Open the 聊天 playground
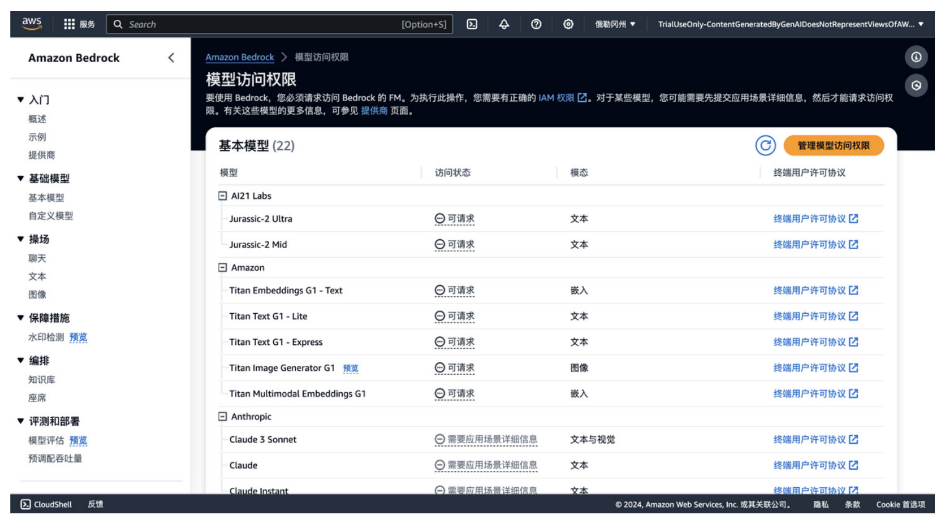This screenshot has width=948, height=524. pos(37,258)
